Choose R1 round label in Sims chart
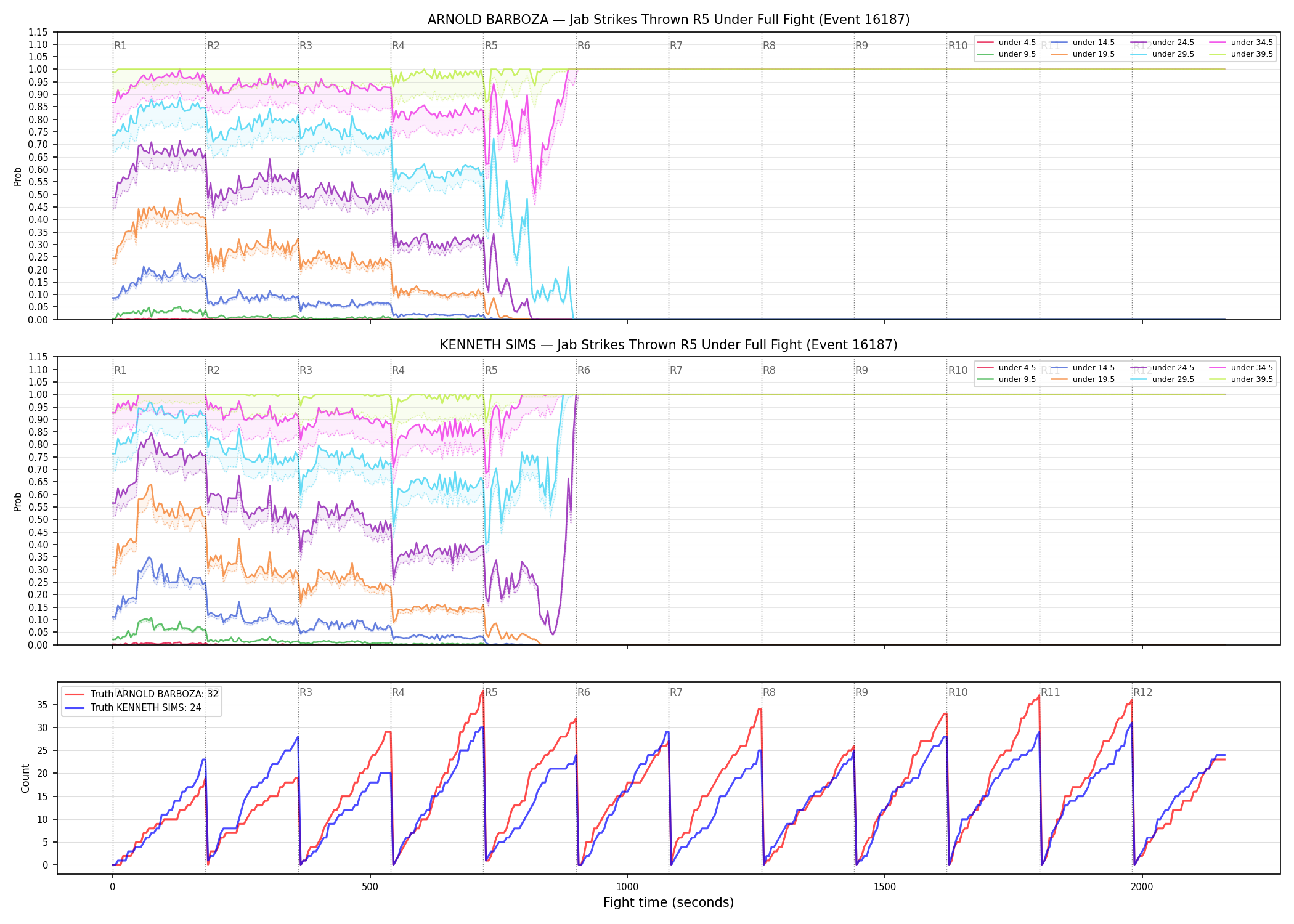Viewport: 1294px width, 924px height. (x=120, y=370)
